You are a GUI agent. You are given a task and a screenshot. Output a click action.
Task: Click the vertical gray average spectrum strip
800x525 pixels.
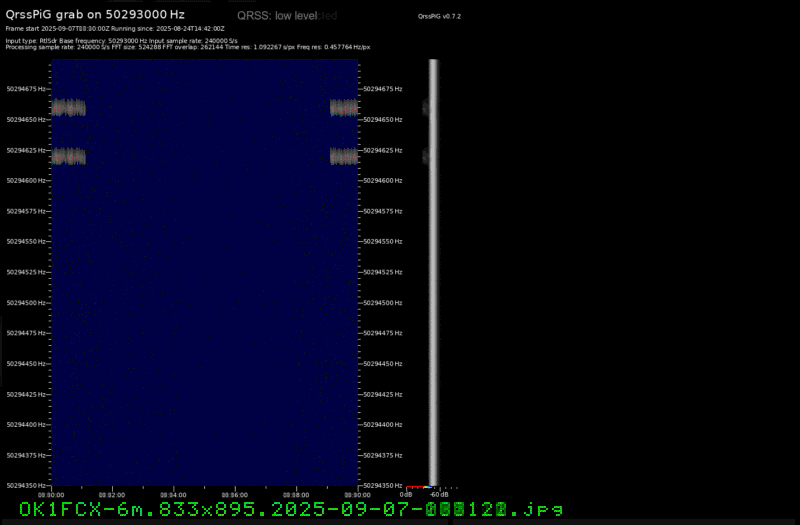pos(434,272)
